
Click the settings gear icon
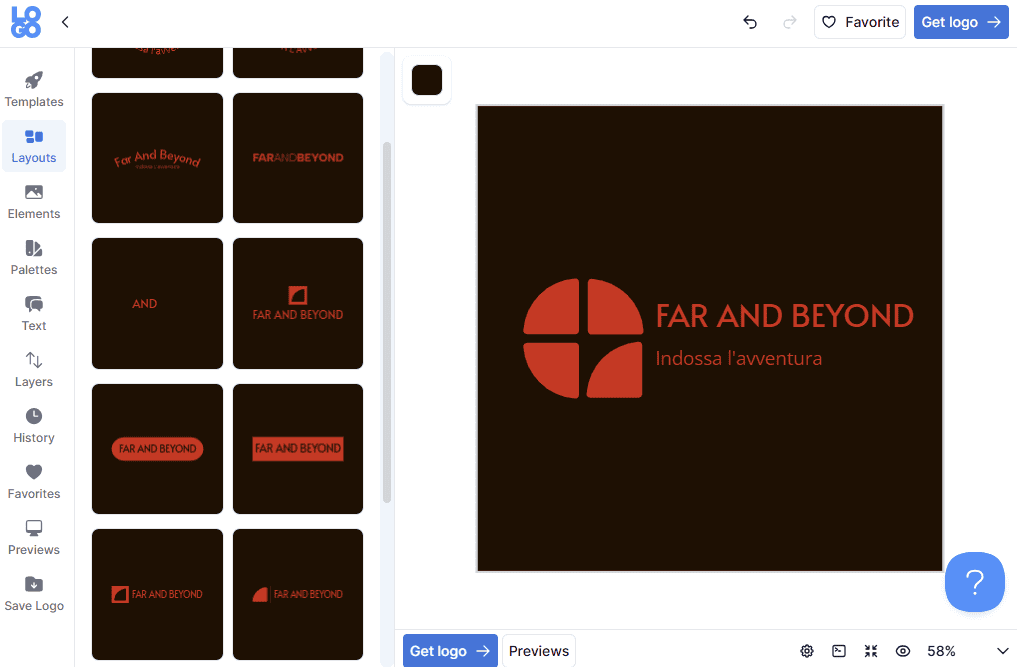point(807,651)
